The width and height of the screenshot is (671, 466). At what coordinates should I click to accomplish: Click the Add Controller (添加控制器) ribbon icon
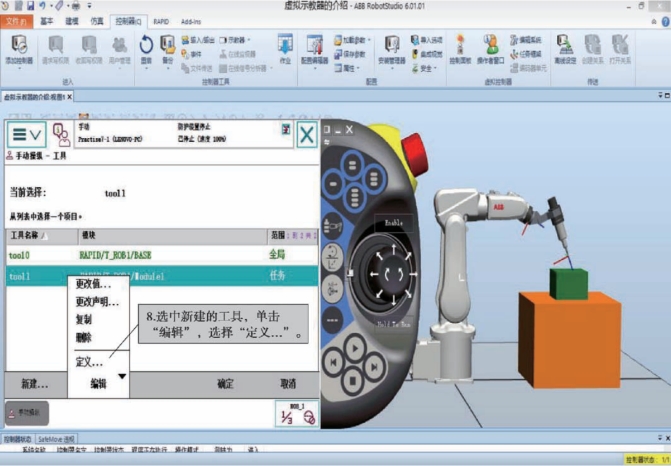tap(19, 46)
